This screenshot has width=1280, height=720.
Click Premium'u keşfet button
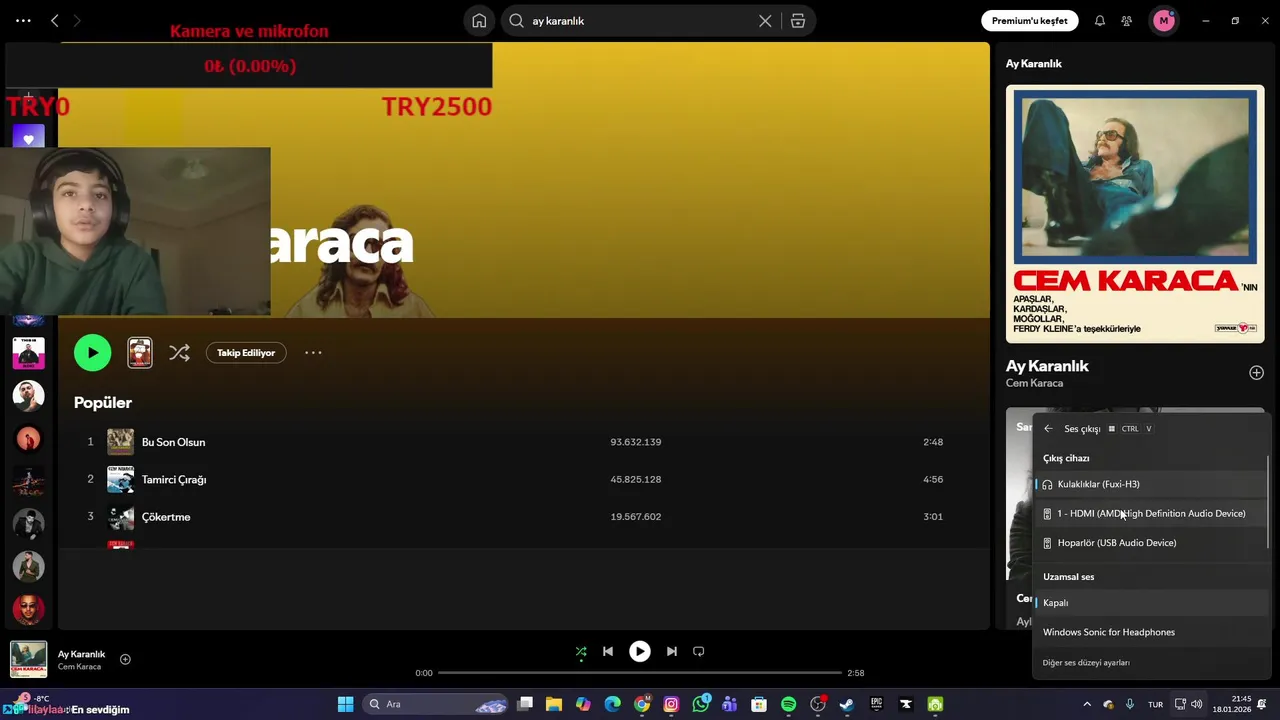(1029, 20)
